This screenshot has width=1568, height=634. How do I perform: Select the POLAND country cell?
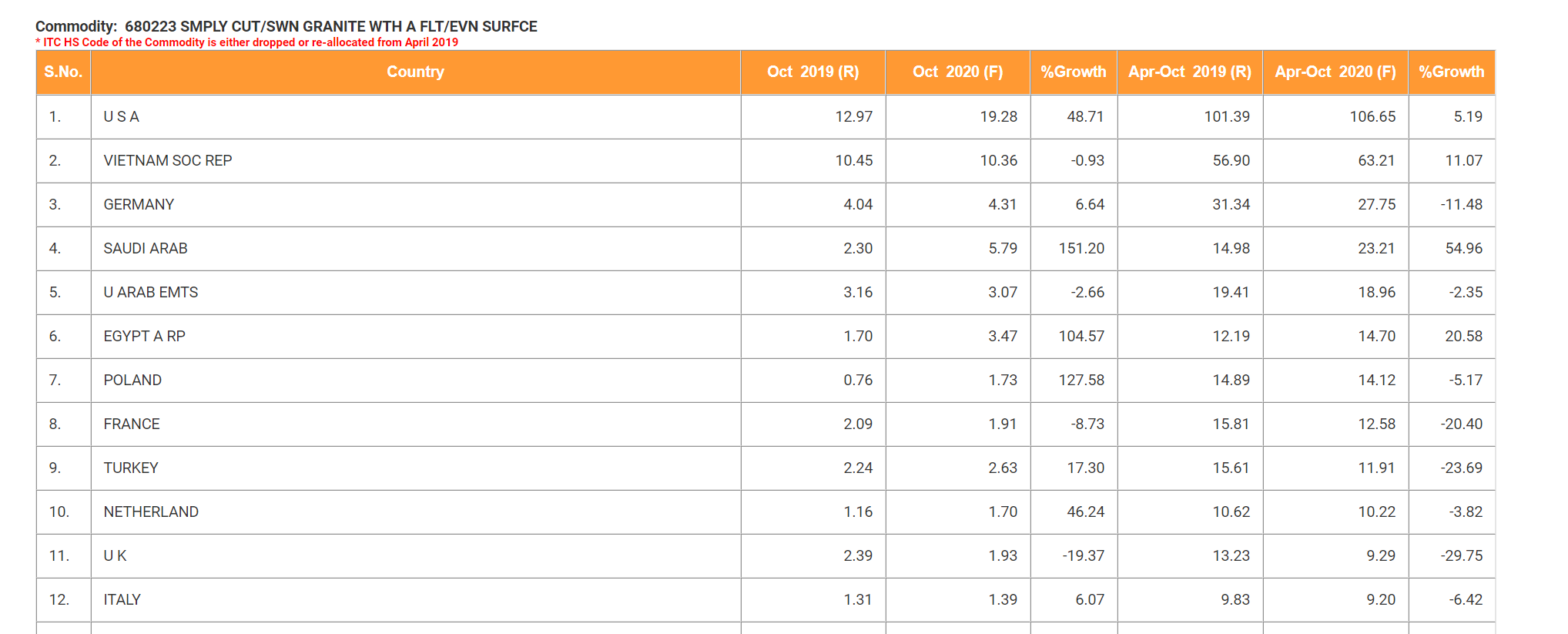[132, 381]
